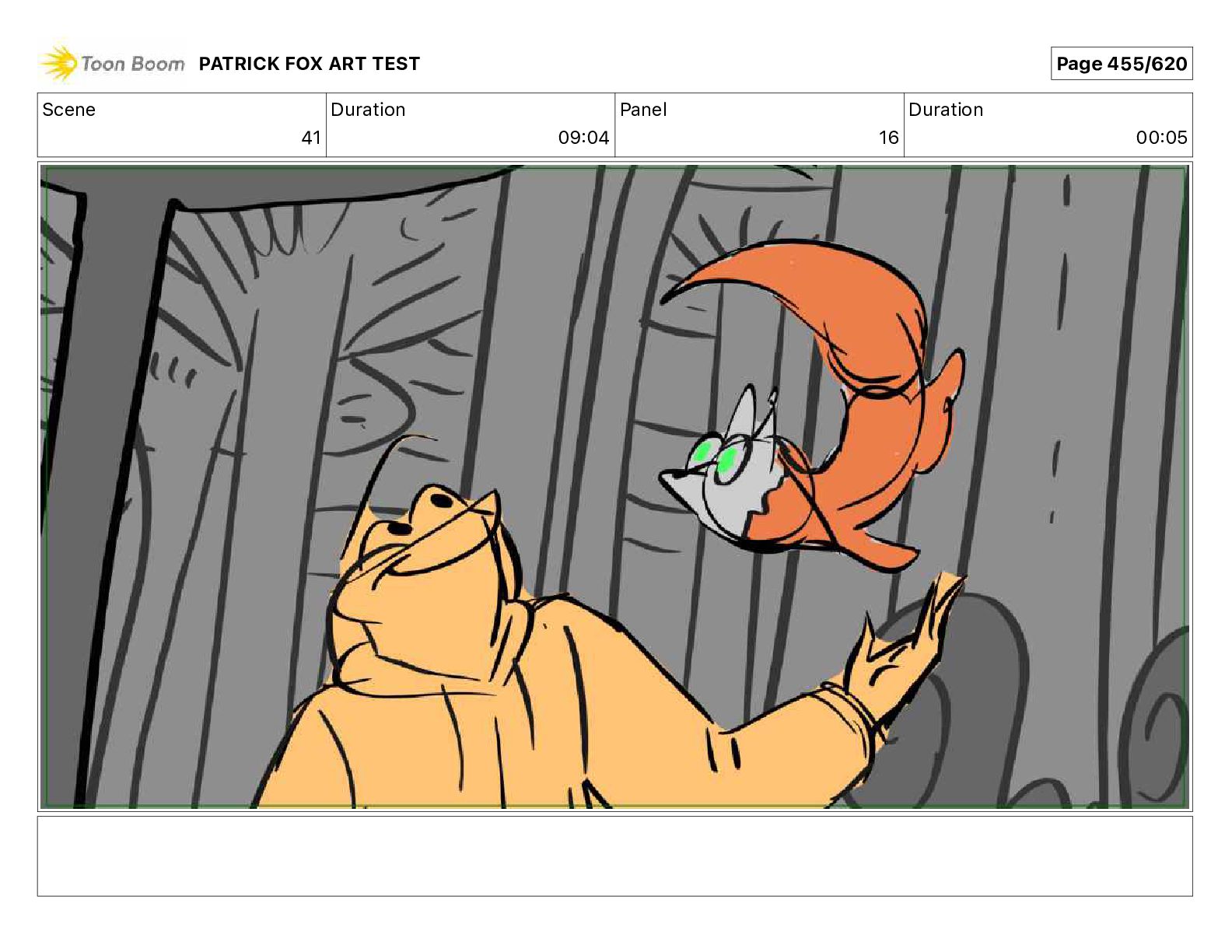The image size is (1232, 952).
Task: Click the Page 455/620 indicator box
Action: tap(1121, 64)
